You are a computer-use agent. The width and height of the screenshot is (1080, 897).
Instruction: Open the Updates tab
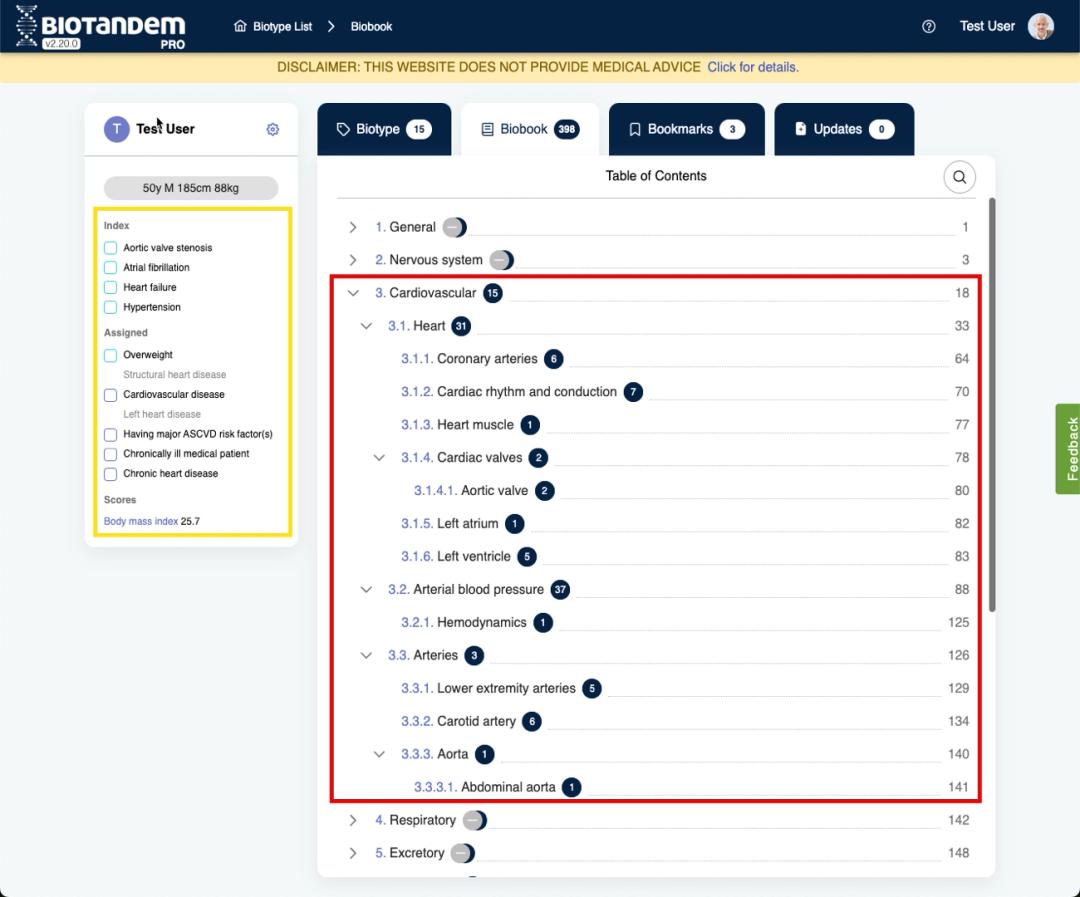pos(843,129)
